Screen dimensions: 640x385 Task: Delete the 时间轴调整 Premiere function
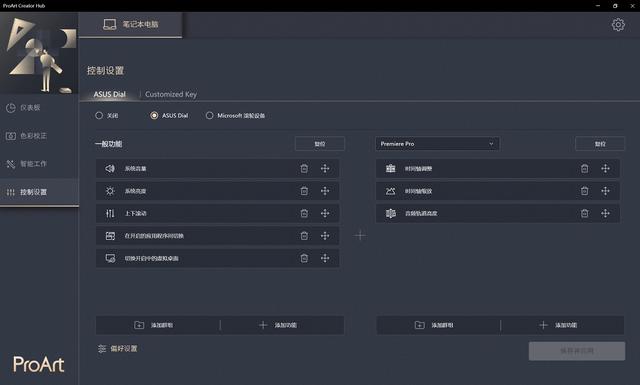[584, 168]
